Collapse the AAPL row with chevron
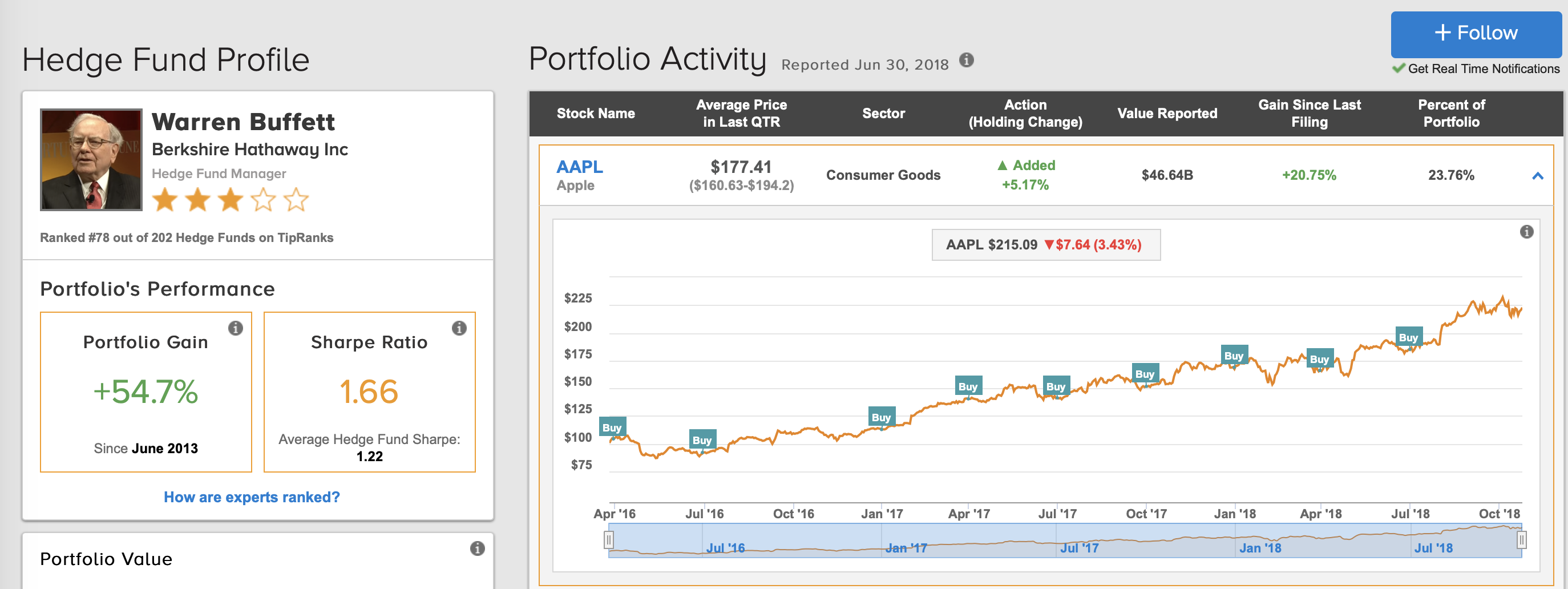Image resolution: width=1568 pixels, height=589 pixels. (1537, 176)
